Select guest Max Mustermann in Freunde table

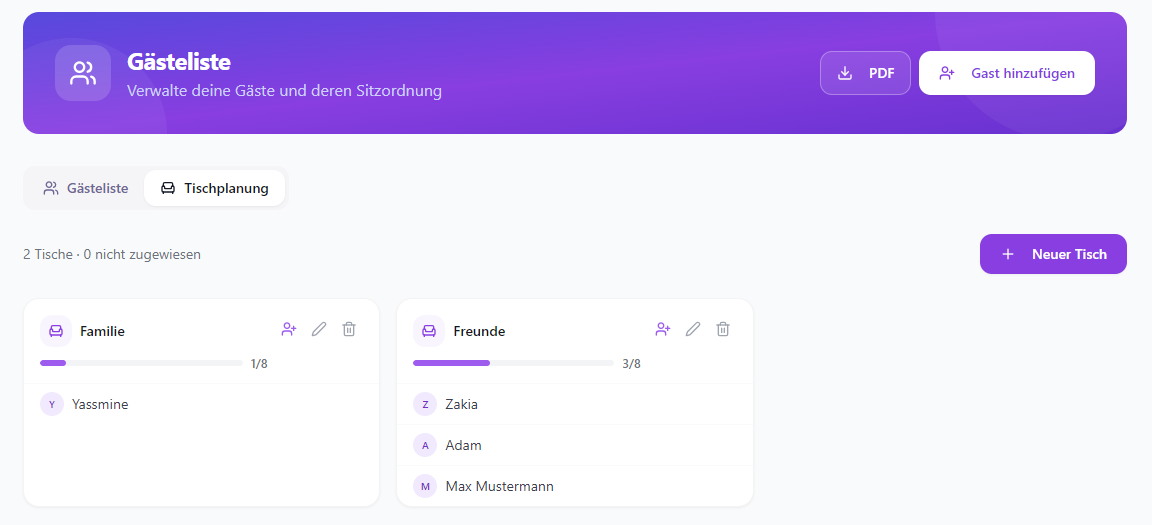[x=575, y=486]
